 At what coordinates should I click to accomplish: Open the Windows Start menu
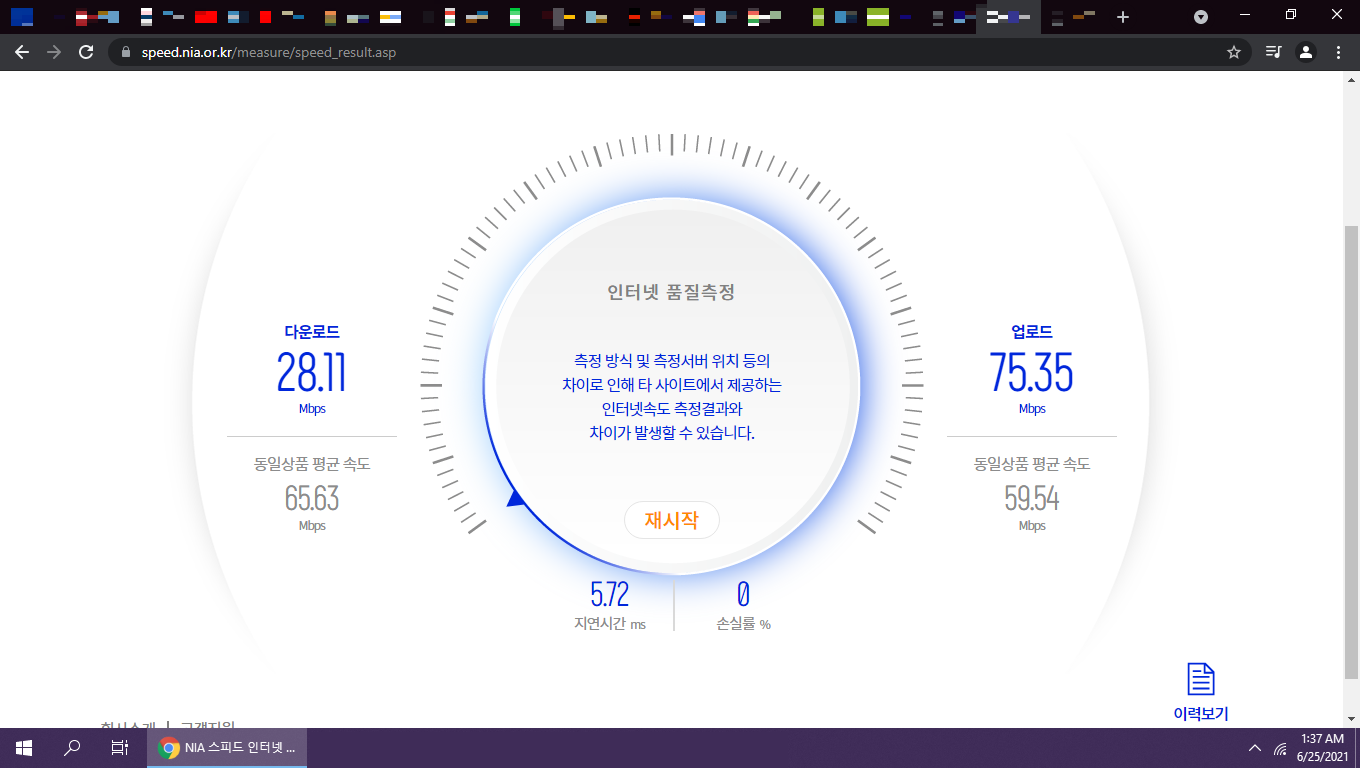point(24,748)
